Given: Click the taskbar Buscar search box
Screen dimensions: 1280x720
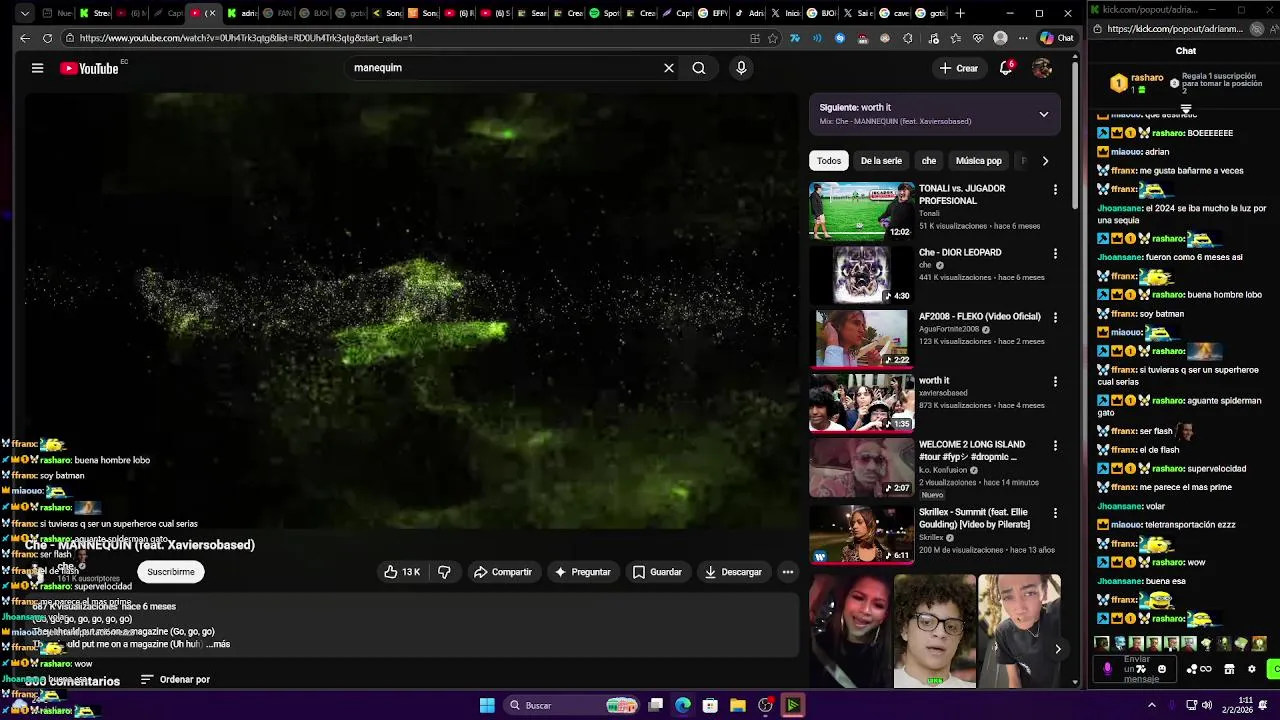Looking at the screenshot, I should 572,705.
